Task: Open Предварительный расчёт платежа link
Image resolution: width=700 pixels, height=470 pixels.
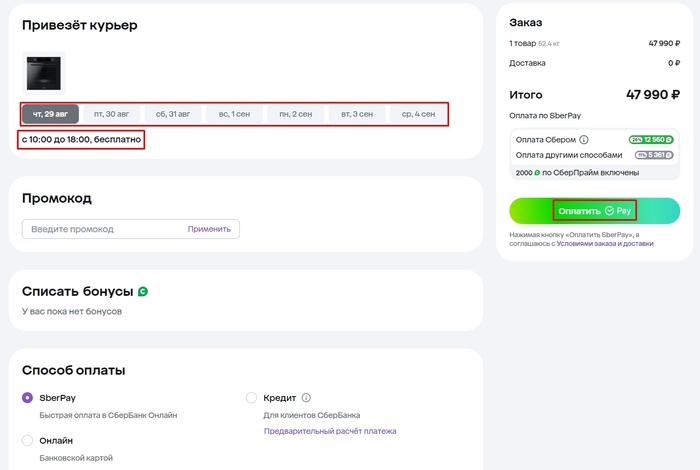Action: tap(330, 431)
